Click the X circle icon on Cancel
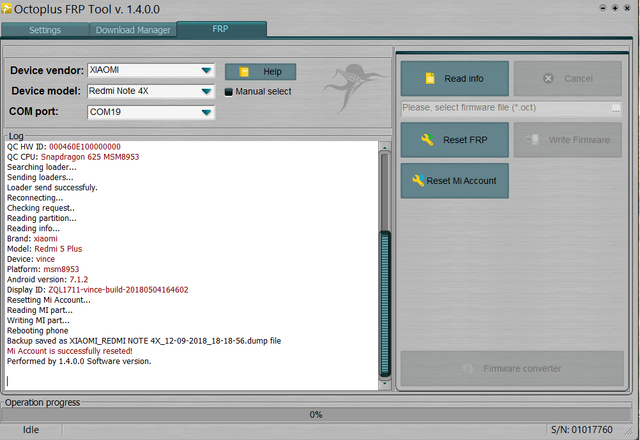640x440 pixels. tap(548, 78)
